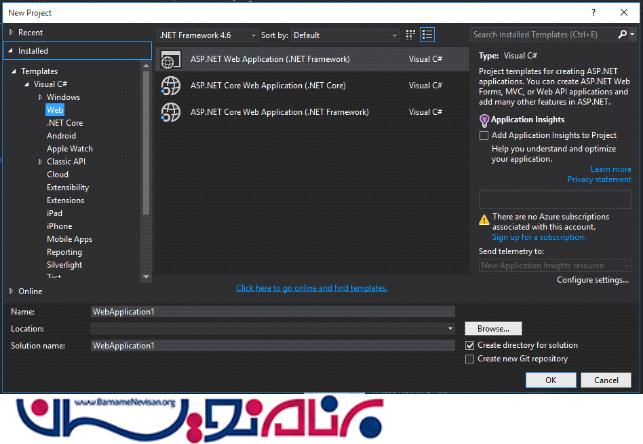The width and height of the screenshot is (643, 444).
Task: Click the Application Insights lightbulb icon
Action: pyautogui.click(x=484, y=121)
